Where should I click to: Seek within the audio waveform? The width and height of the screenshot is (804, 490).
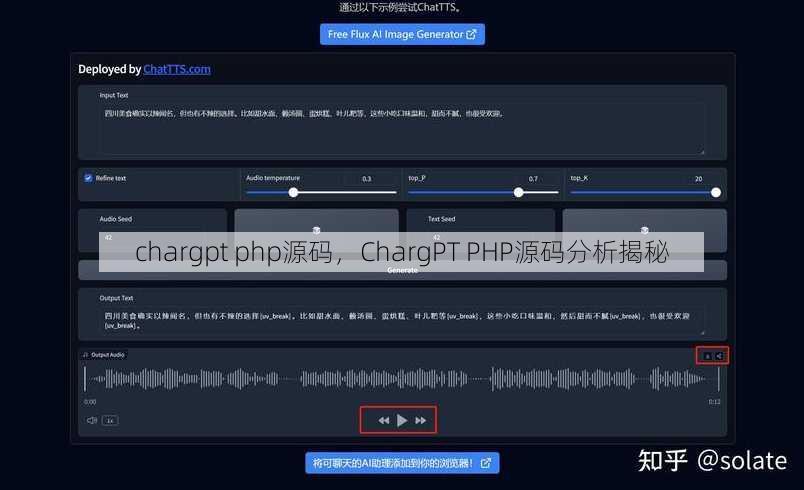(402, 379)
